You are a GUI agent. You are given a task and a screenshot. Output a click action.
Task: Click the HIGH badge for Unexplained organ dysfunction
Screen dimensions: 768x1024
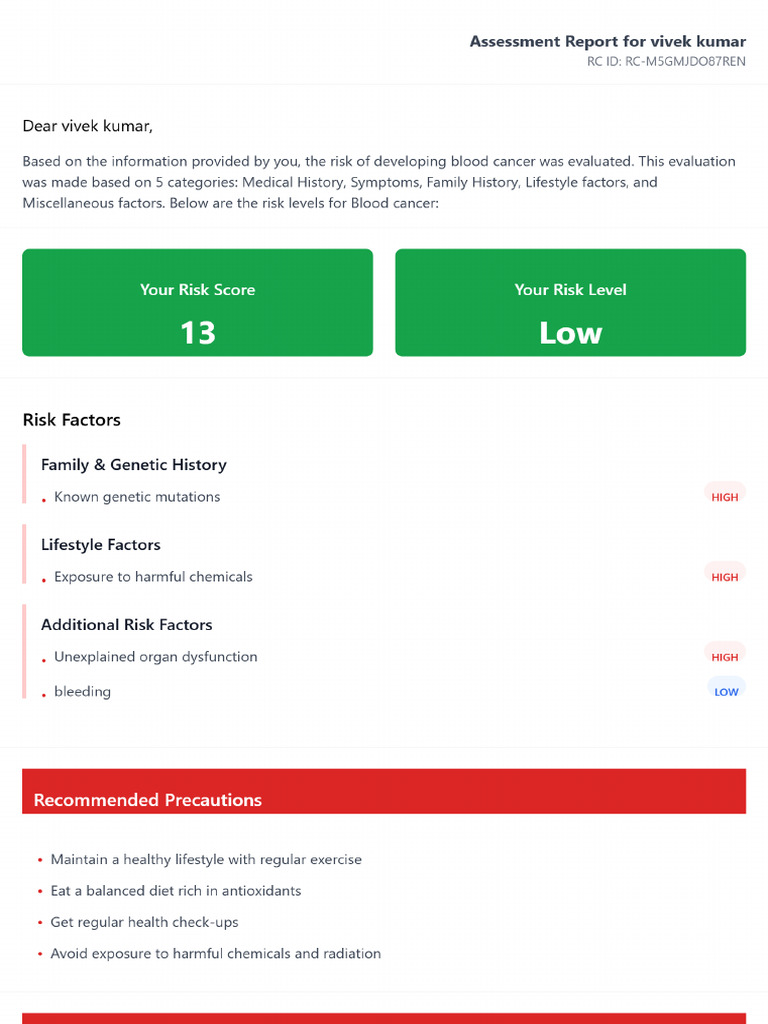tap(725, 657)
